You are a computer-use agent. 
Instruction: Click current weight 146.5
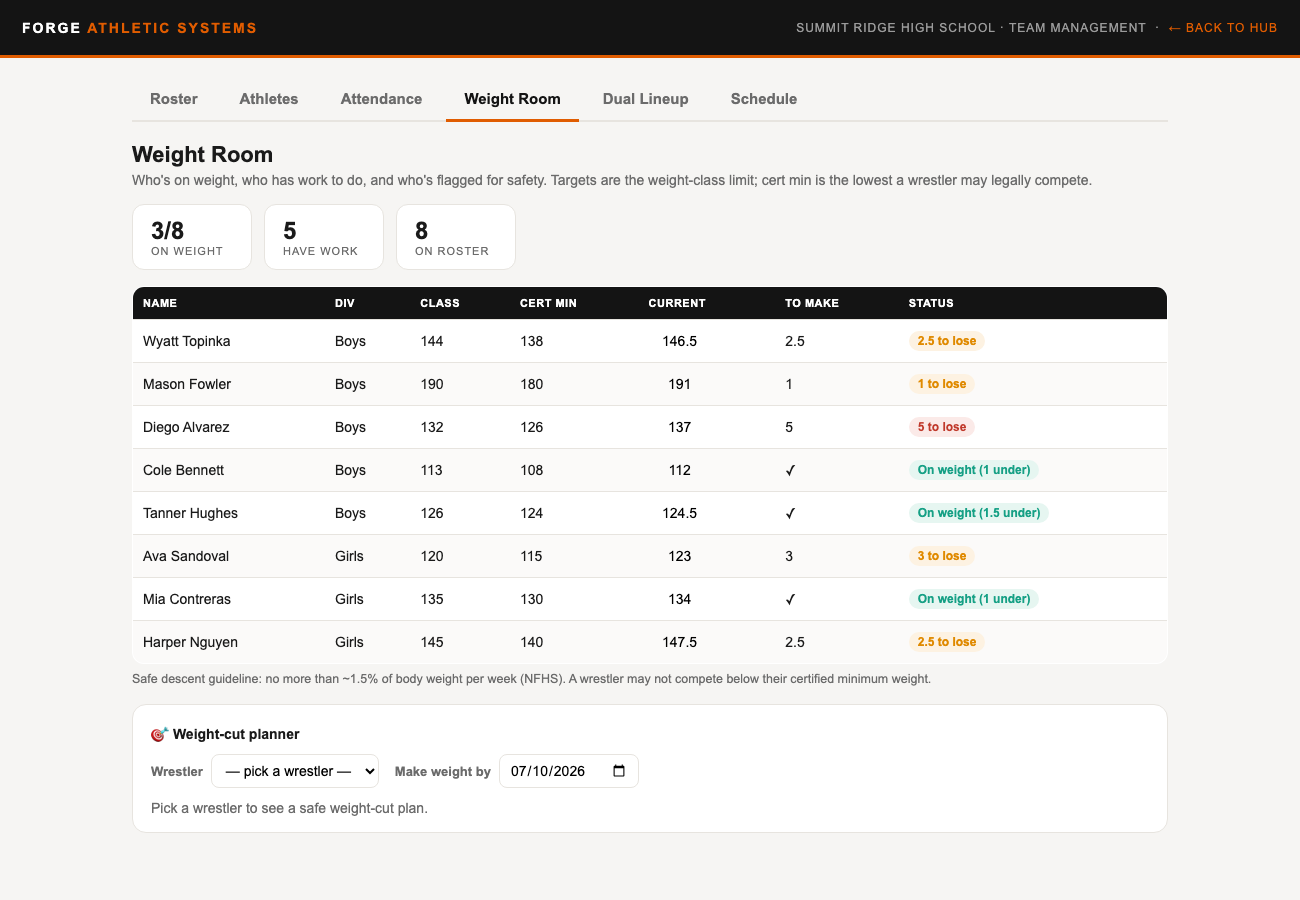[680, 341]
